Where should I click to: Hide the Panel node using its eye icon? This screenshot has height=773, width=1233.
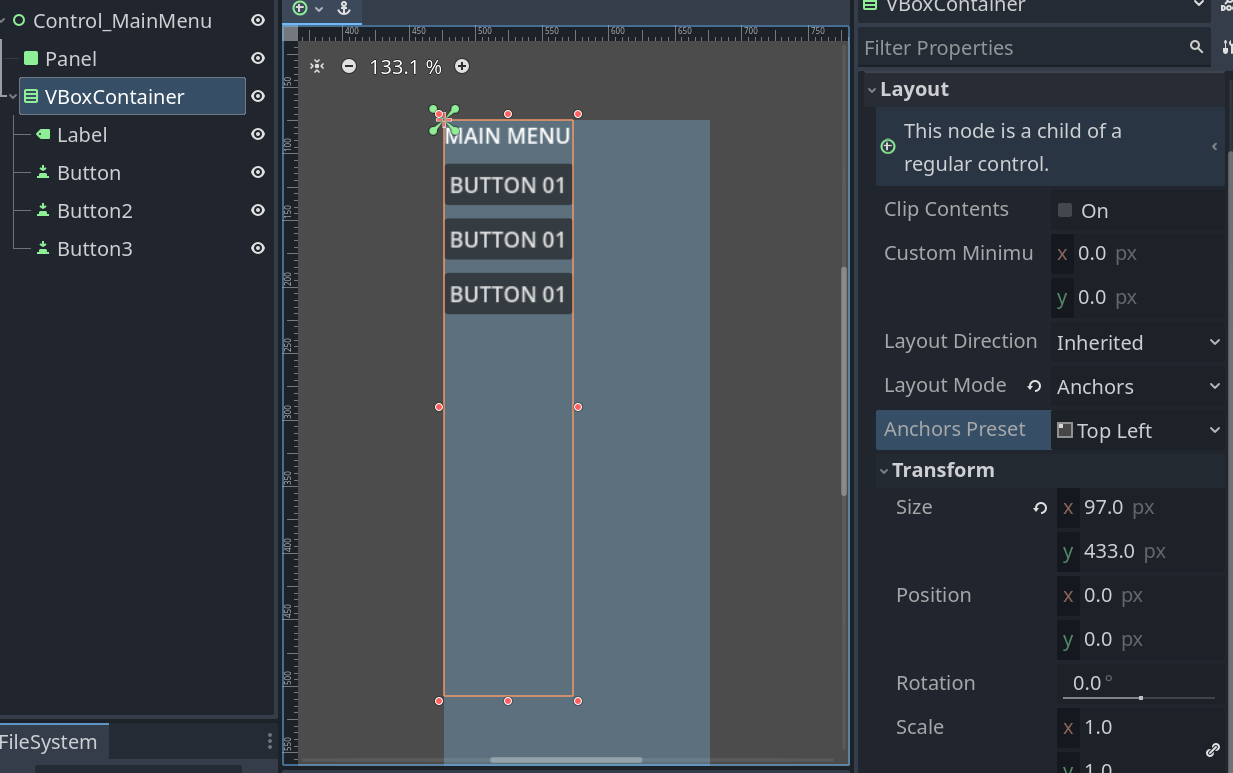(258, 59)
